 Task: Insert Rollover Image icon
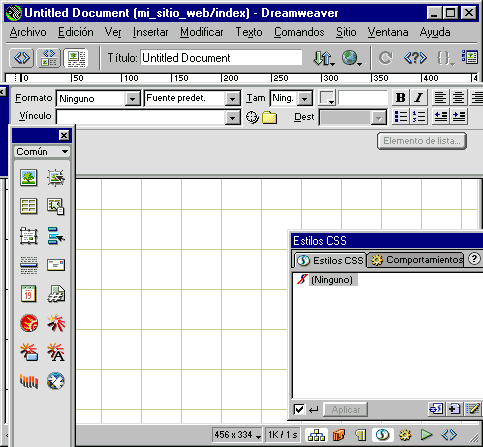[56, 177]
